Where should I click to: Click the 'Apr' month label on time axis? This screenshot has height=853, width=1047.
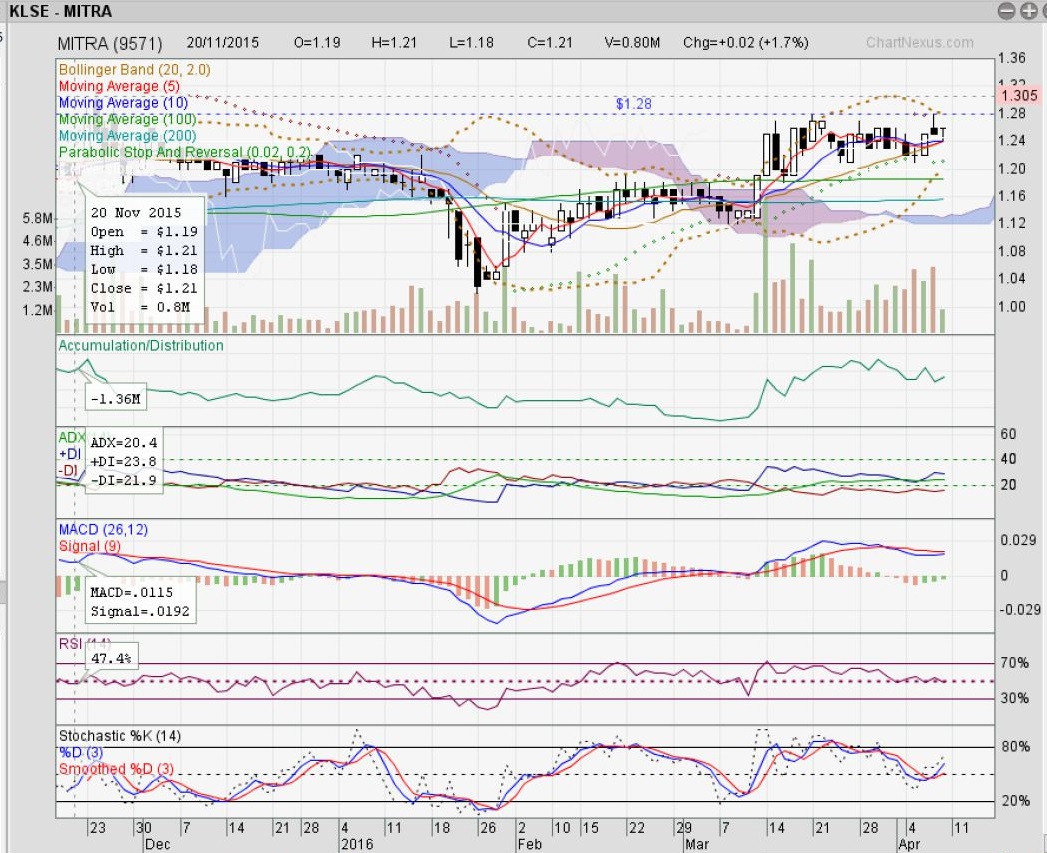coord(909,844)
